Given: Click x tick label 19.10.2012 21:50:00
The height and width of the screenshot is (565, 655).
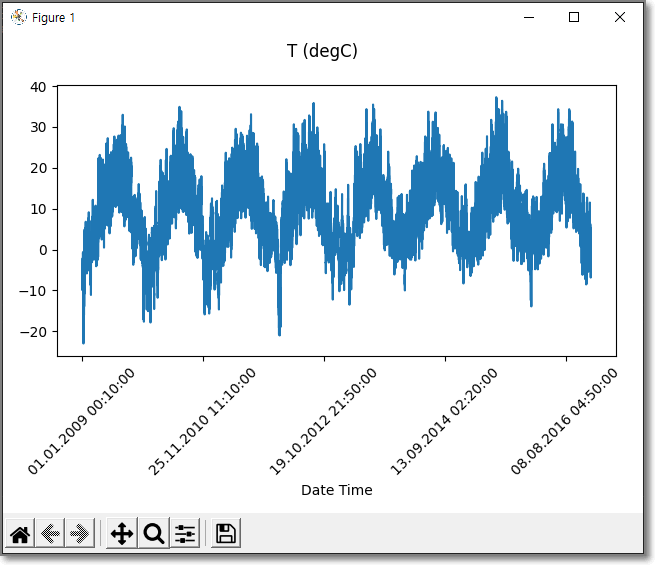Looking at the screenshot, I should (323, 421).
